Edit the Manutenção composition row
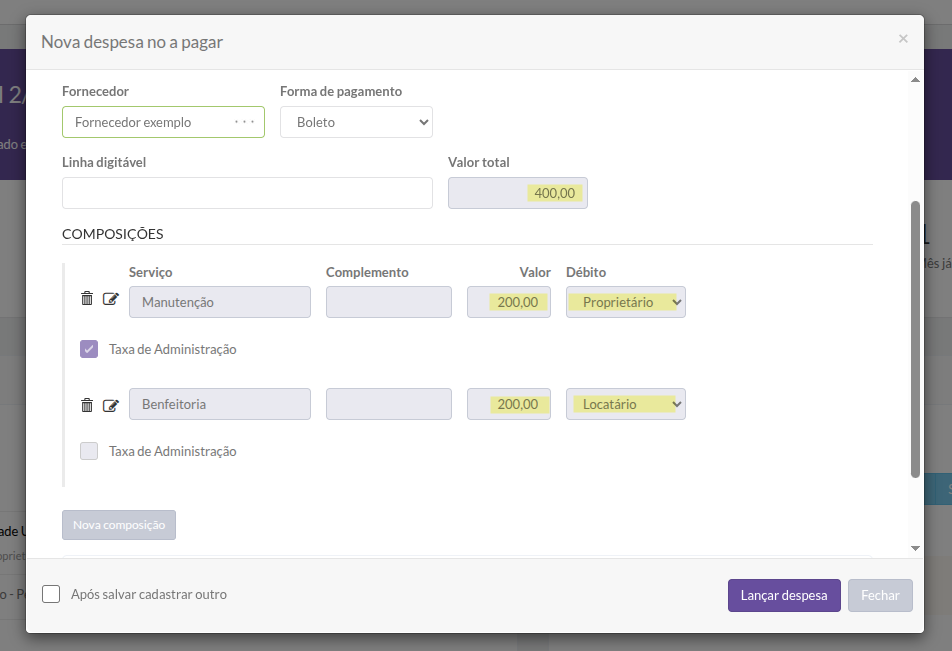 (110, 299)
